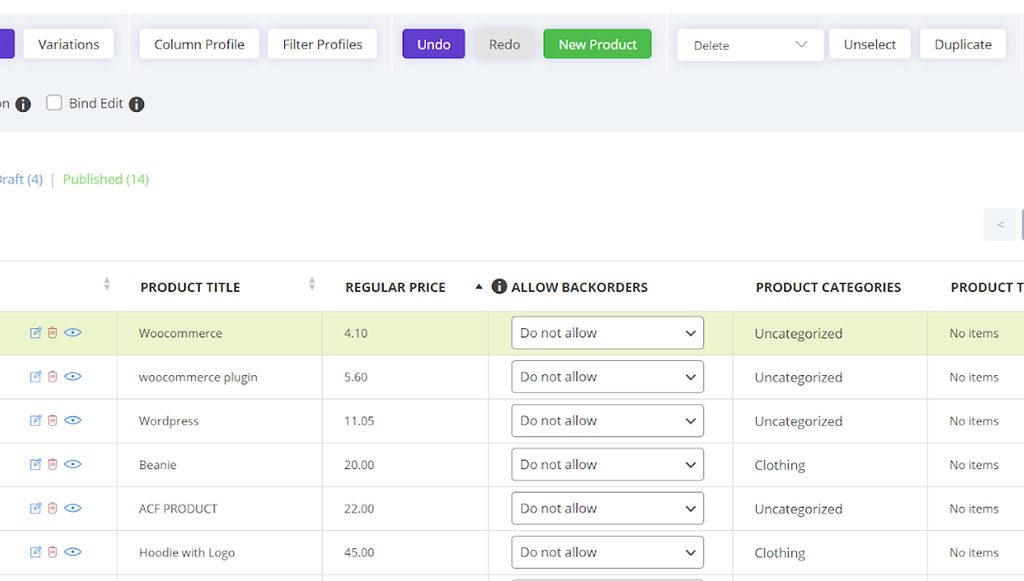This screenshot has height=581, width=1024.
Task: Click the edit icon for Woocommerce row
Action: (36, 333)
